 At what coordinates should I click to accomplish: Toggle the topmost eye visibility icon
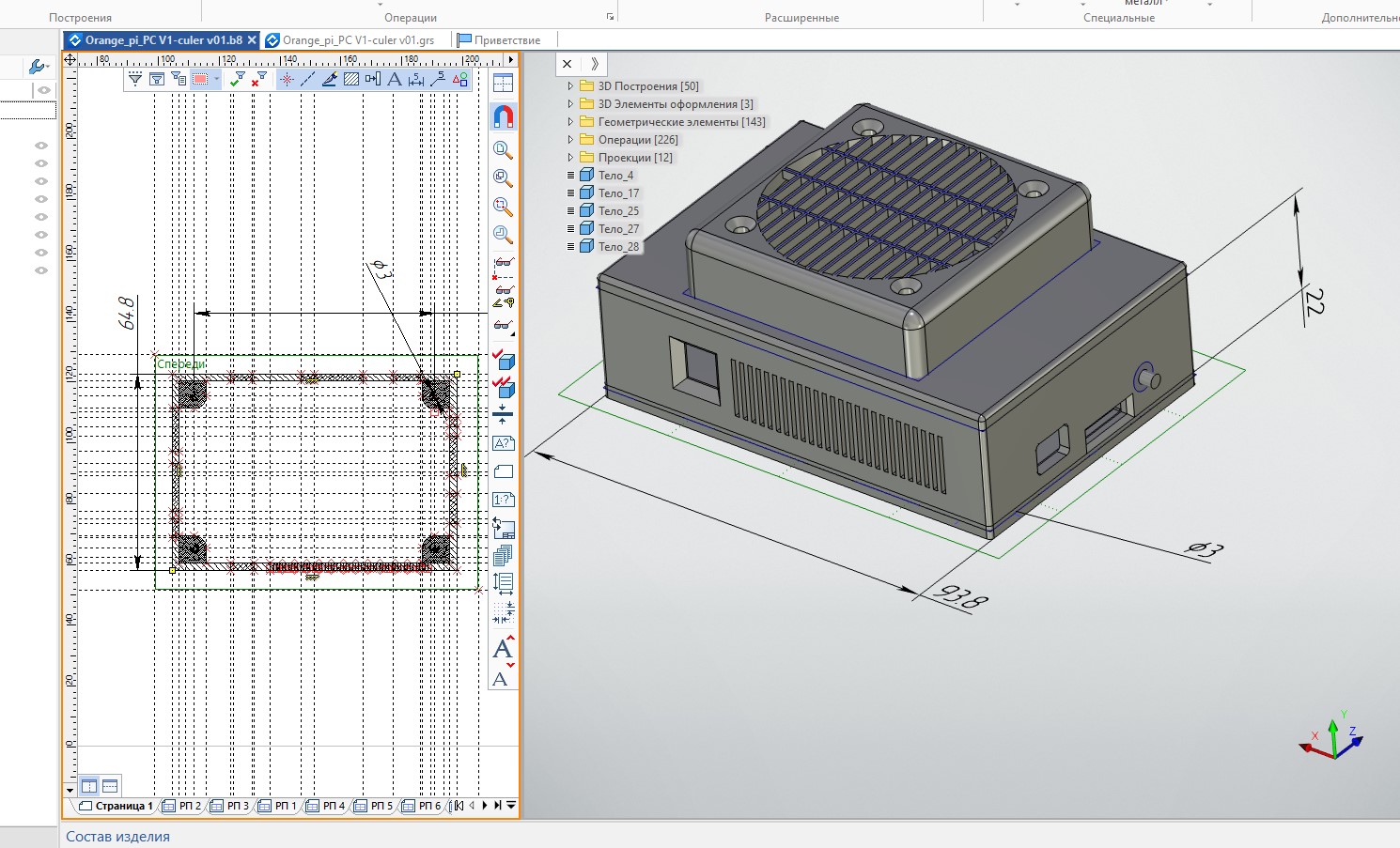click(43, 90)
